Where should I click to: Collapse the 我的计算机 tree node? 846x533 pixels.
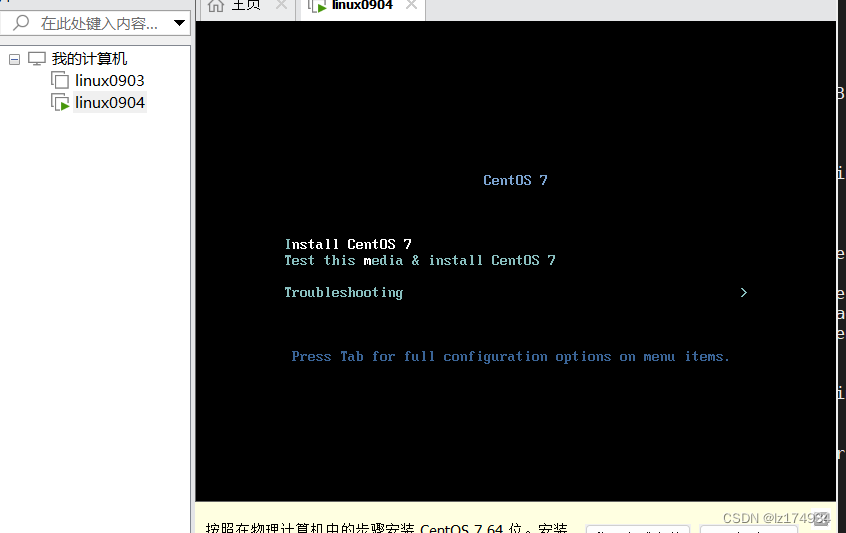coord(15,59)
